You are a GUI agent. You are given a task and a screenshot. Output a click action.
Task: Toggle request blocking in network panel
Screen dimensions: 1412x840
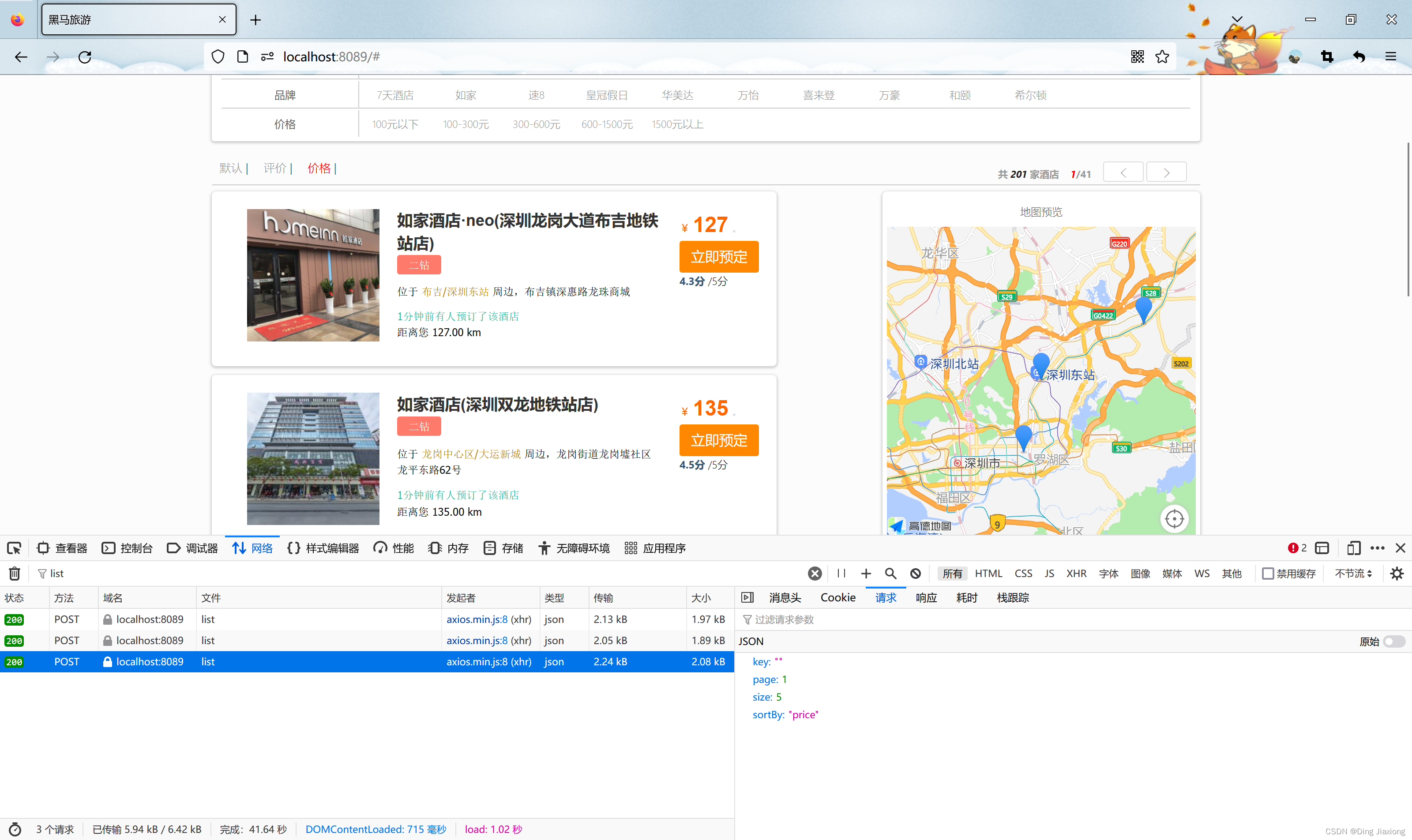(916, 574)
